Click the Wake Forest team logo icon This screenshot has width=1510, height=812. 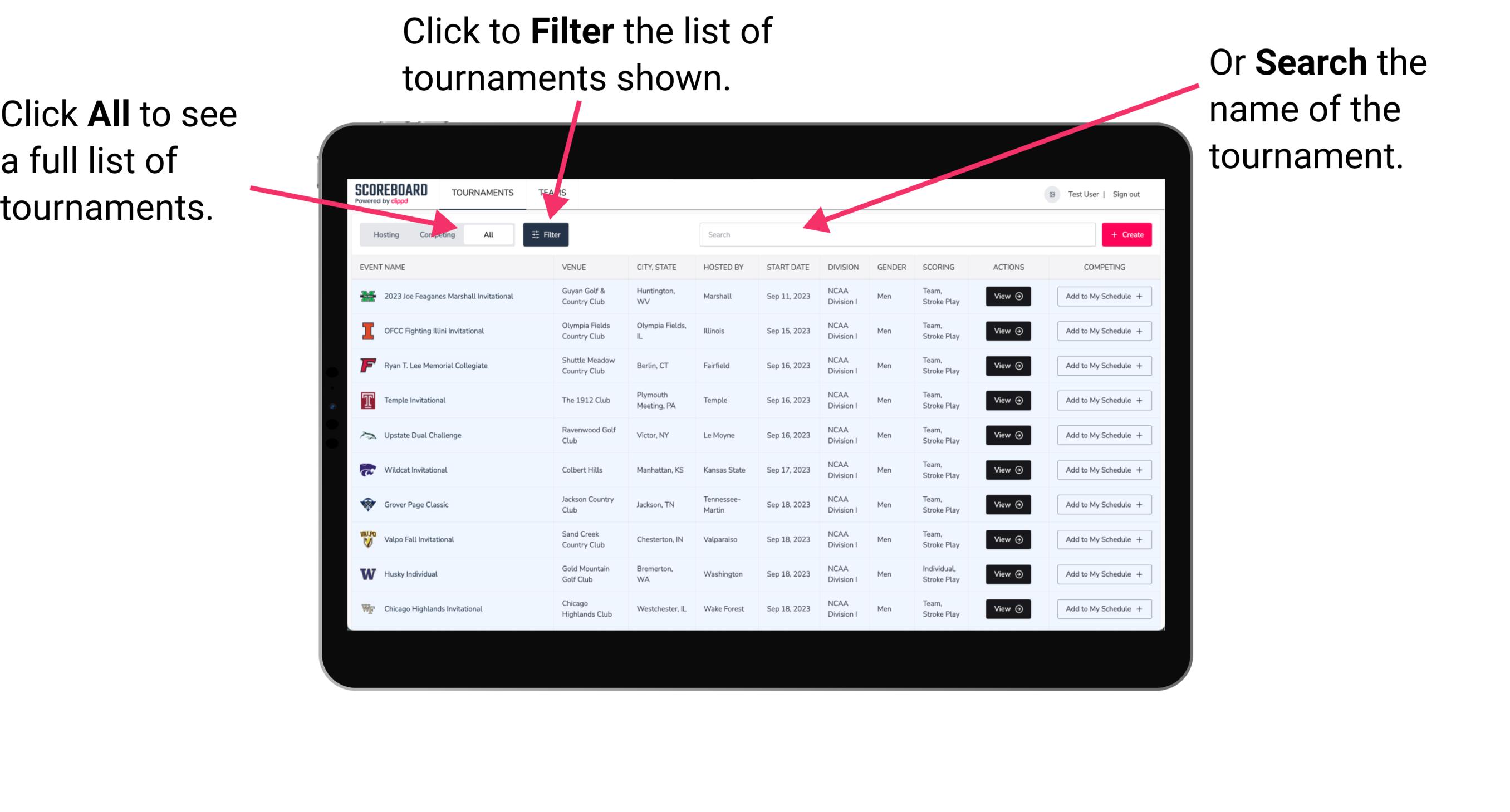pos(367,608)
